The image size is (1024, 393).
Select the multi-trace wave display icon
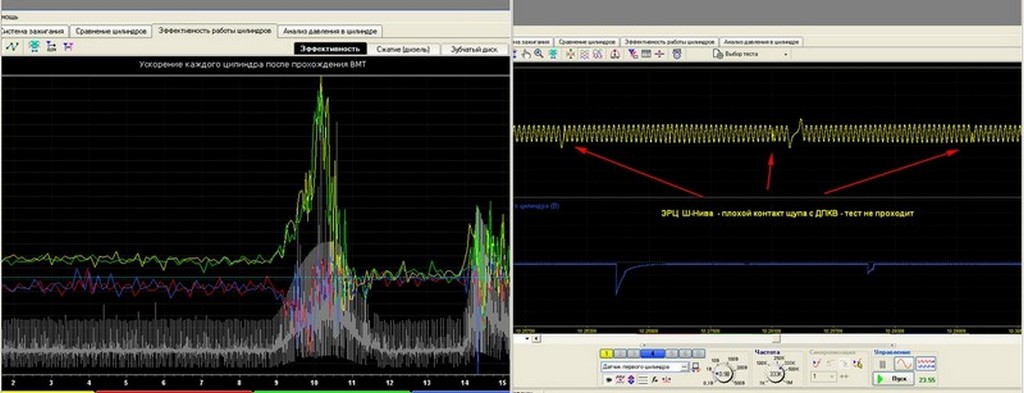pyautogui.click(x=925, y=364)
